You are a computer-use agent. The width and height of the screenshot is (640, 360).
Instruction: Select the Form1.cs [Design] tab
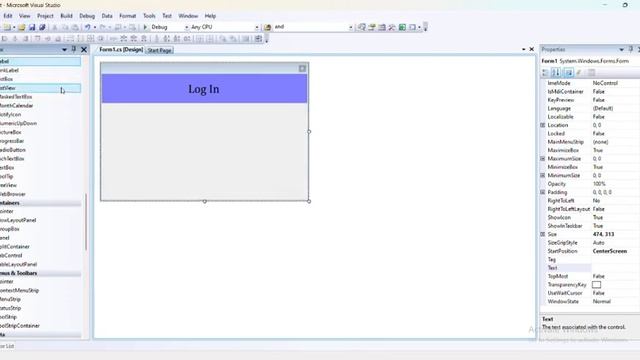point(121,50)
